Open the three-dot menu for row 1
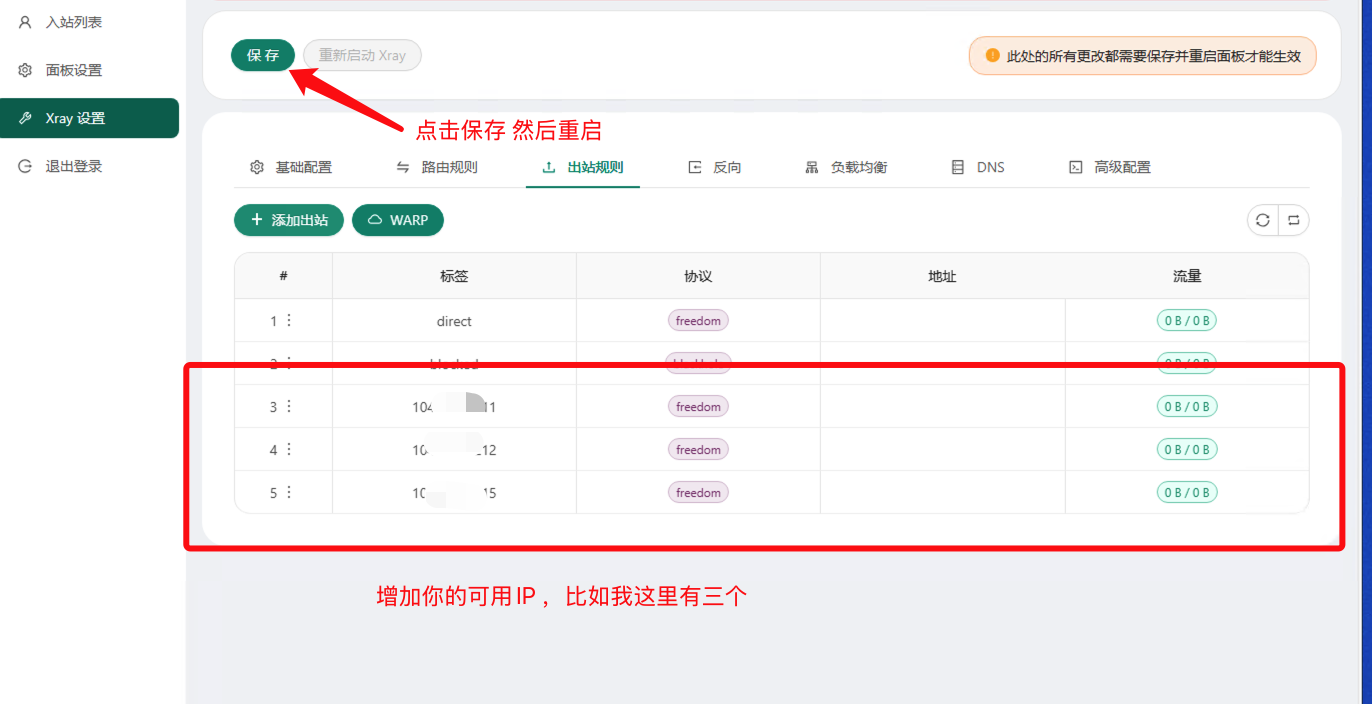The height and width of the screenshot is (704, 1372). point(289,320)
